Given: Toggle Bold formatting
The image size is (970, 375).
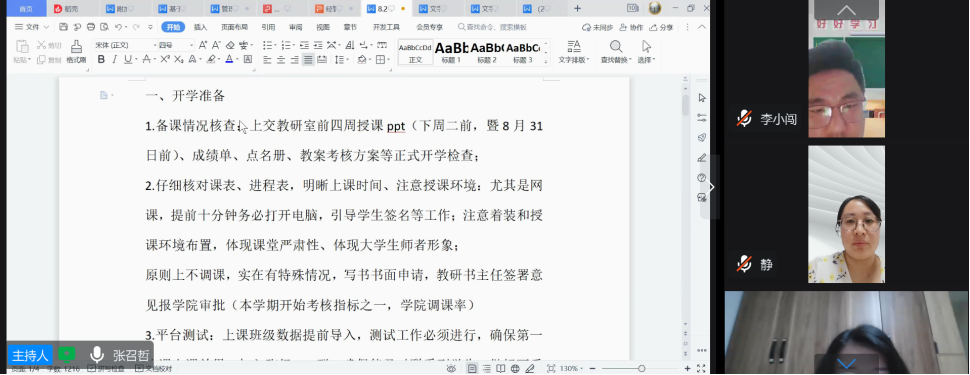Looking at the screenshot, I should pos(101,59).
